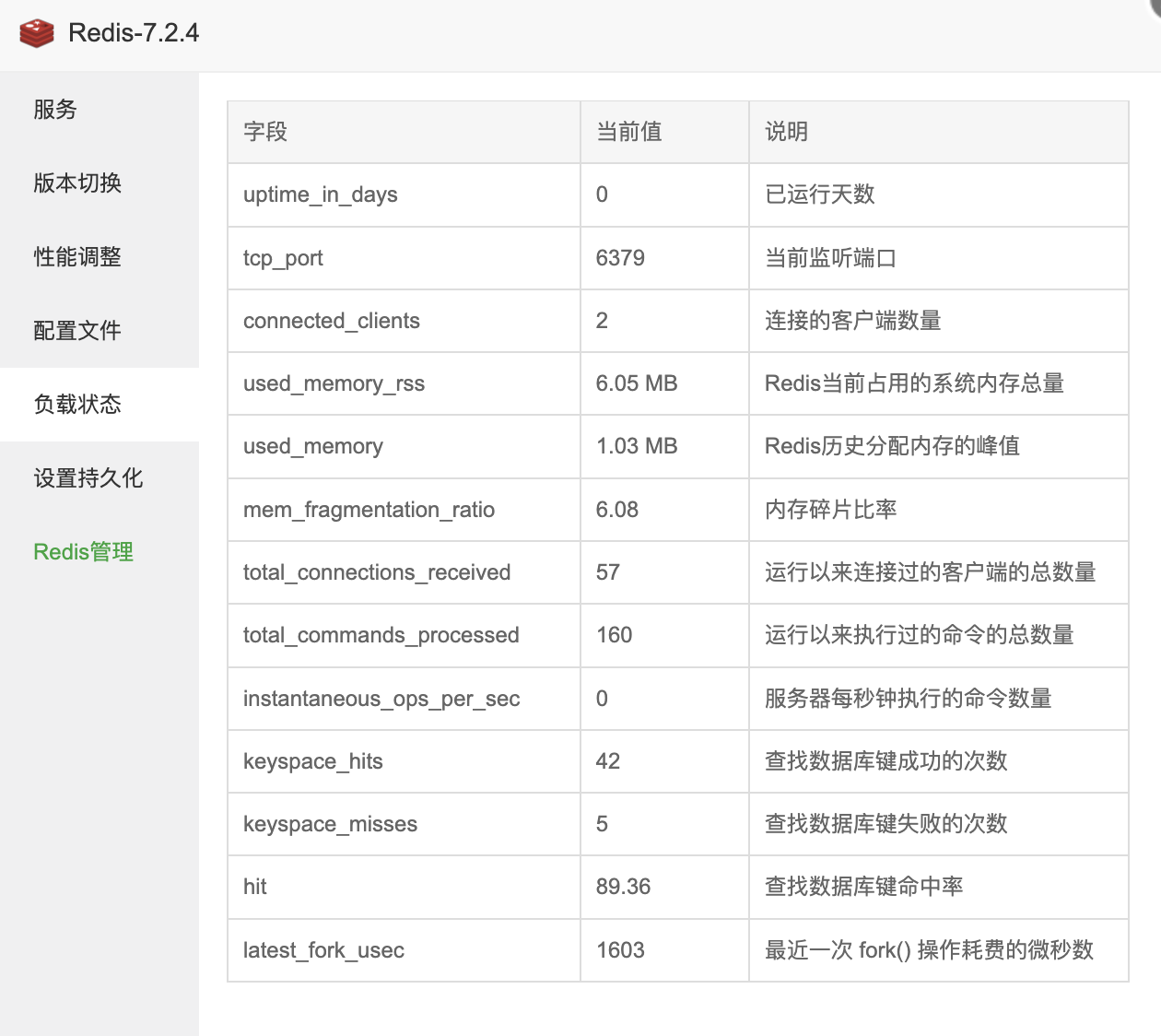Select mem_fragmentation_ratio field cell
This screenshot has height=1036, width=1161.
[404, 510]
